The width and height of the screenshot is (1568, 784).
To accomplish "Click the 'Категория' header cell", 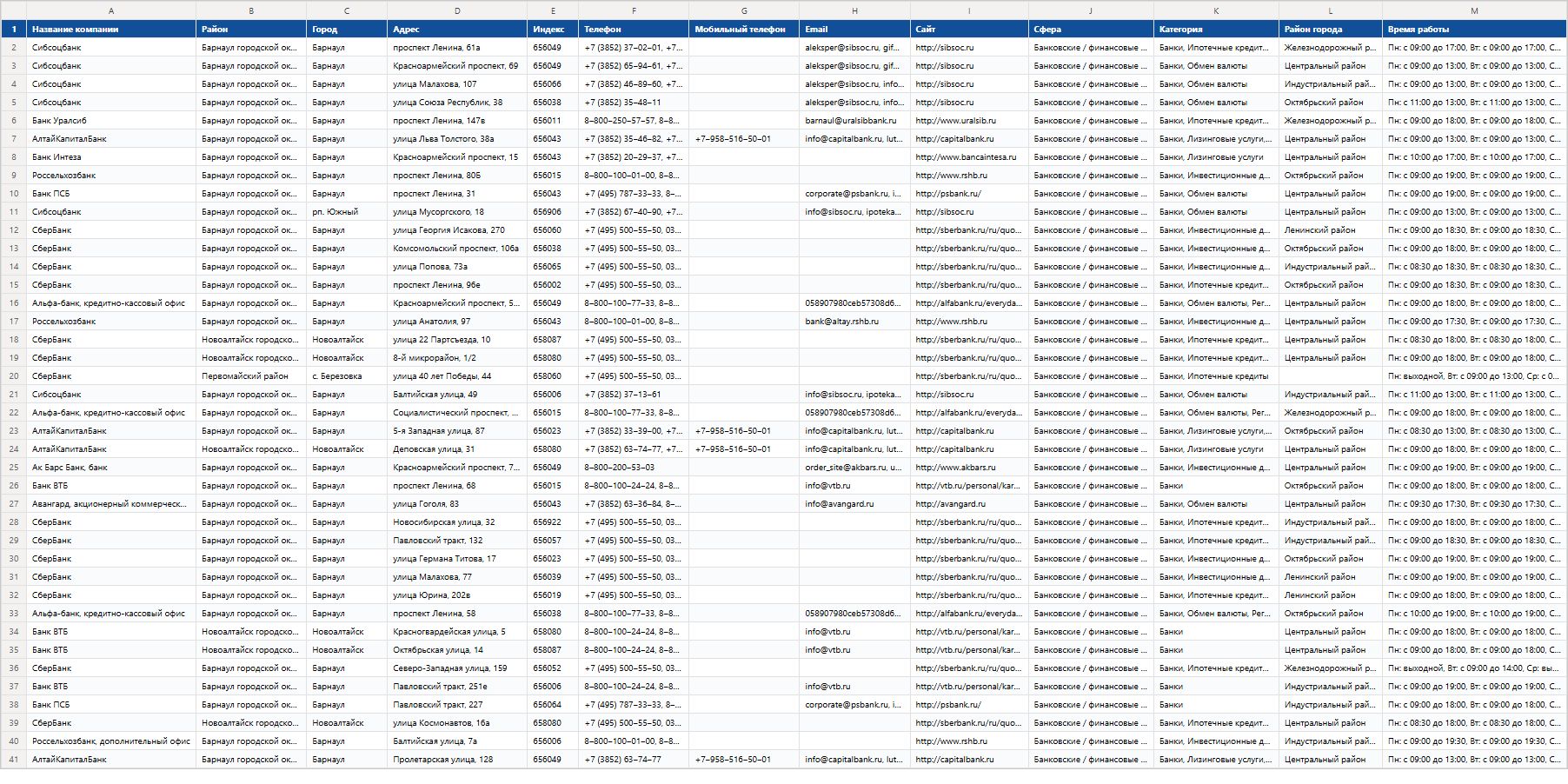I will point(1216,29).
